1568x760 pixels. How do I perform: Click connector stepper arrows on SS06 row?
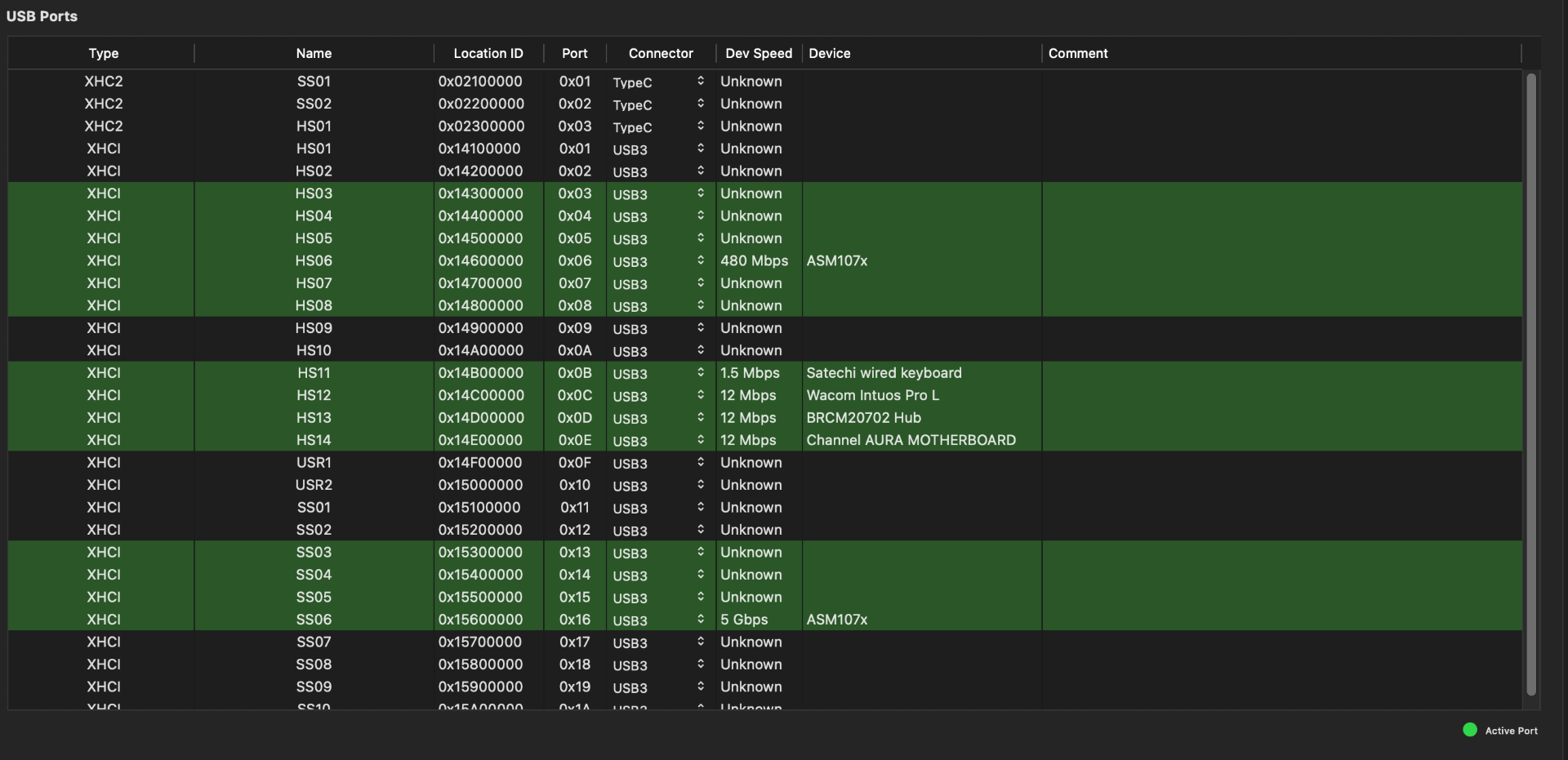click(x=700, y=620)
